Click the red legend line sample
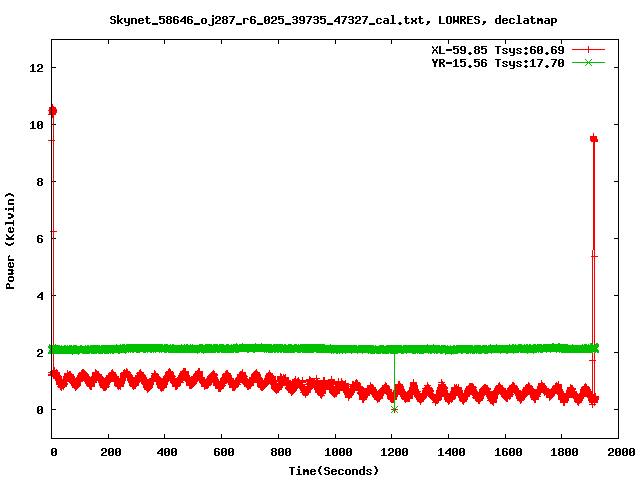The image size is (640, 480). coord(588,50)
